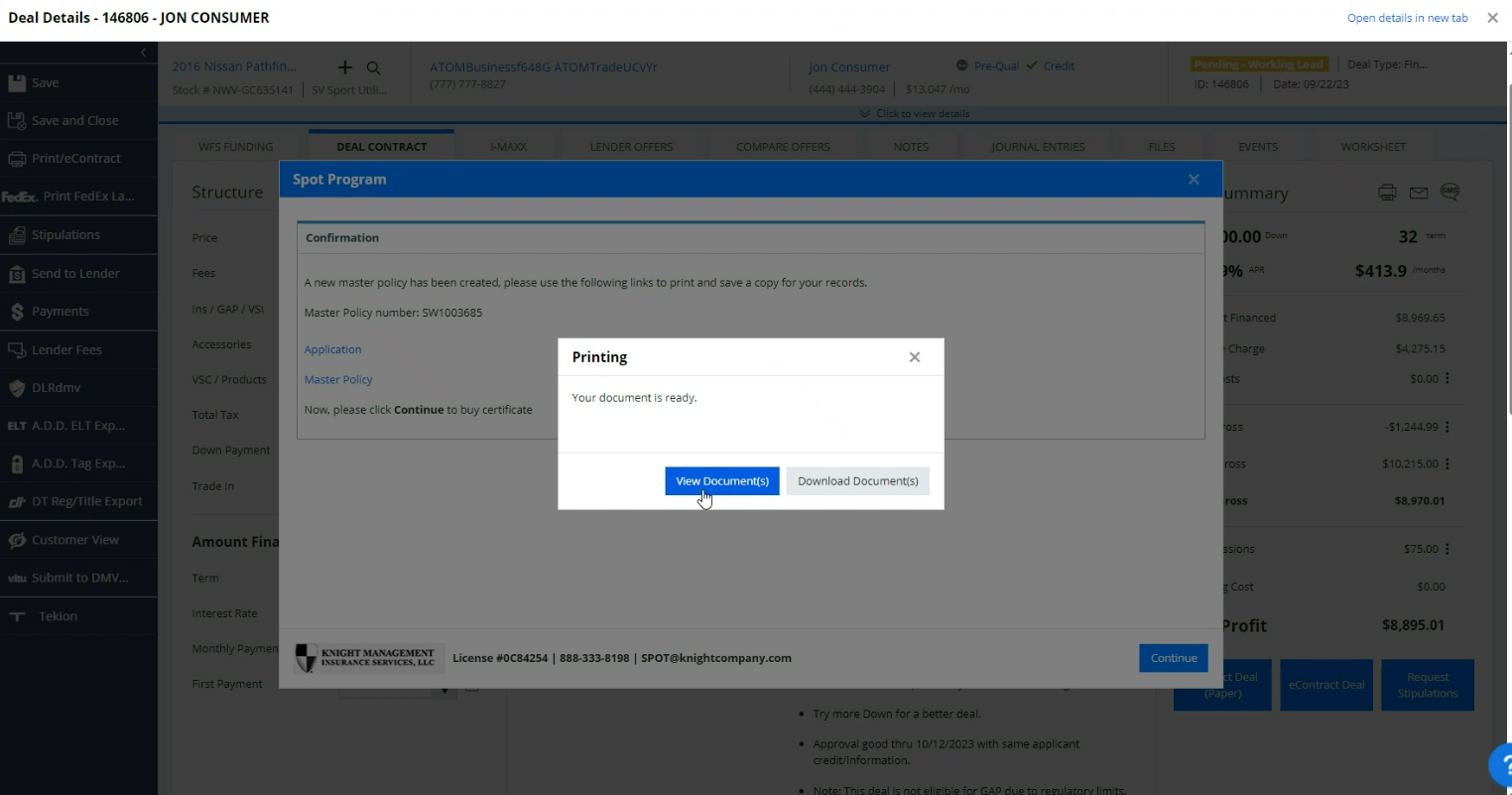Close the Printing dialog
Image resolution: width=1512 pixels, height=795 pixels.
point(915,357)
